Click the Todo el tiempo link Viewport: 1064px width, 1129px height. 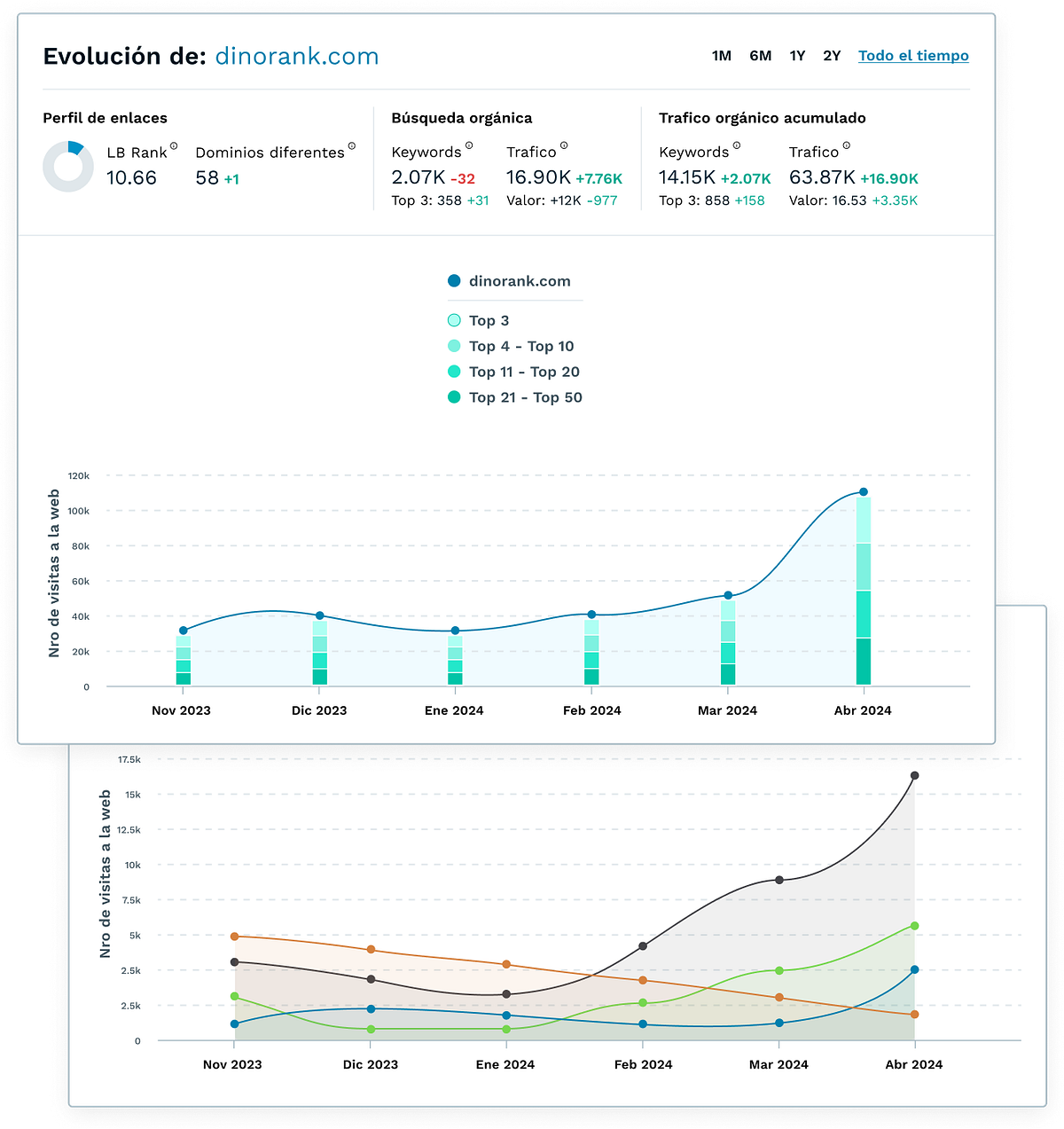tap(913, 56)
